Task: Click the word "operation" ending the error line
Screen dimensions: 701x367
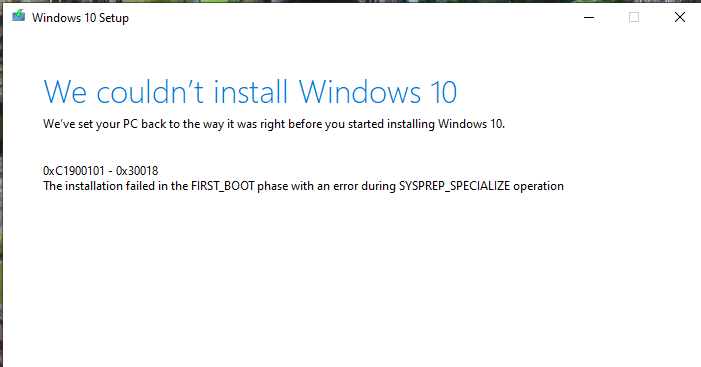Action: click(x=538, y=186)
